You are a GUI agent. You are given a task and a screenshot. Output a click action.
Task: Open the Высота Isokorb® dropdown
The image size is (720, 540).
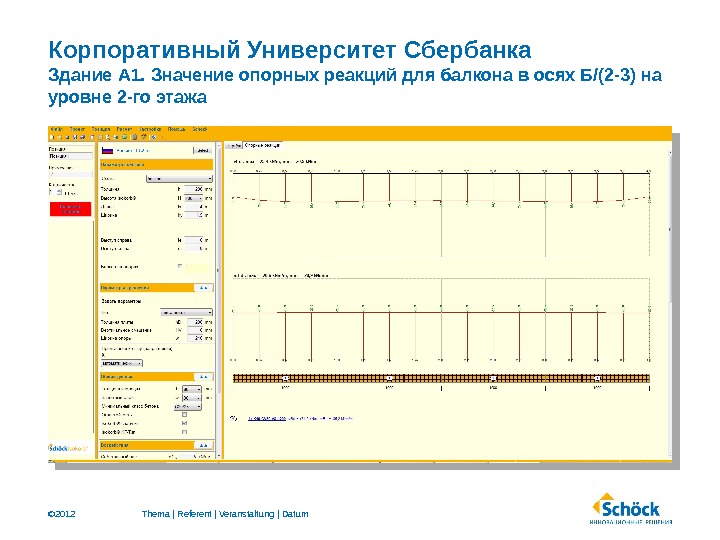(x=193, y=198)
